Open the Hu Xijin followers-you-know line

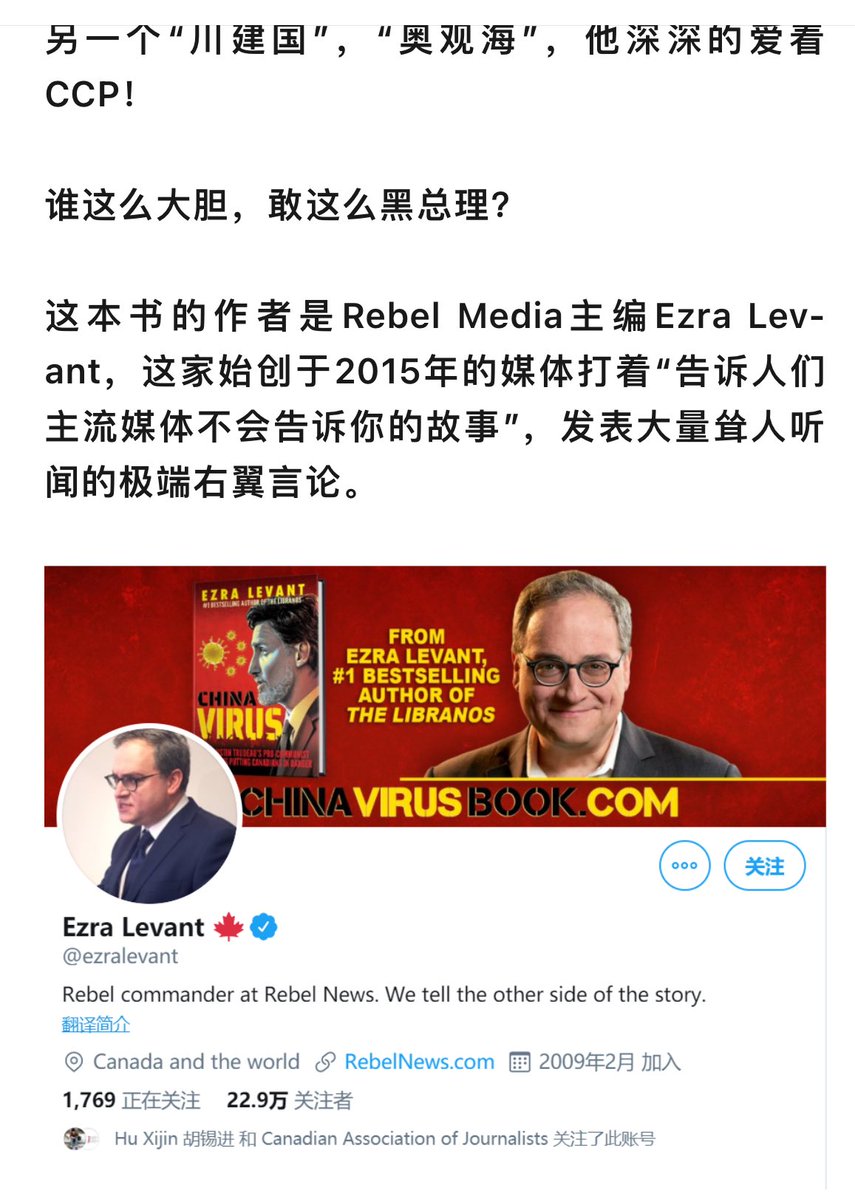coord(385,1139)
